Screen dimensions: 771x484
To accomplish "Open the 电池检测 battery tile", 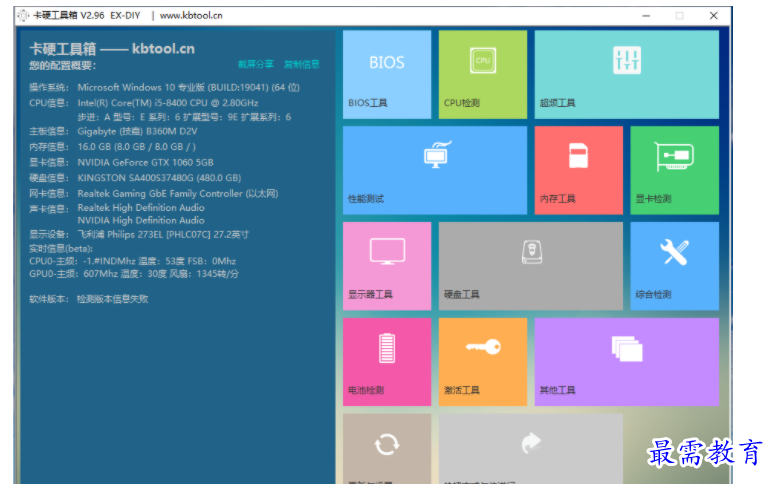I will (387, 362).
